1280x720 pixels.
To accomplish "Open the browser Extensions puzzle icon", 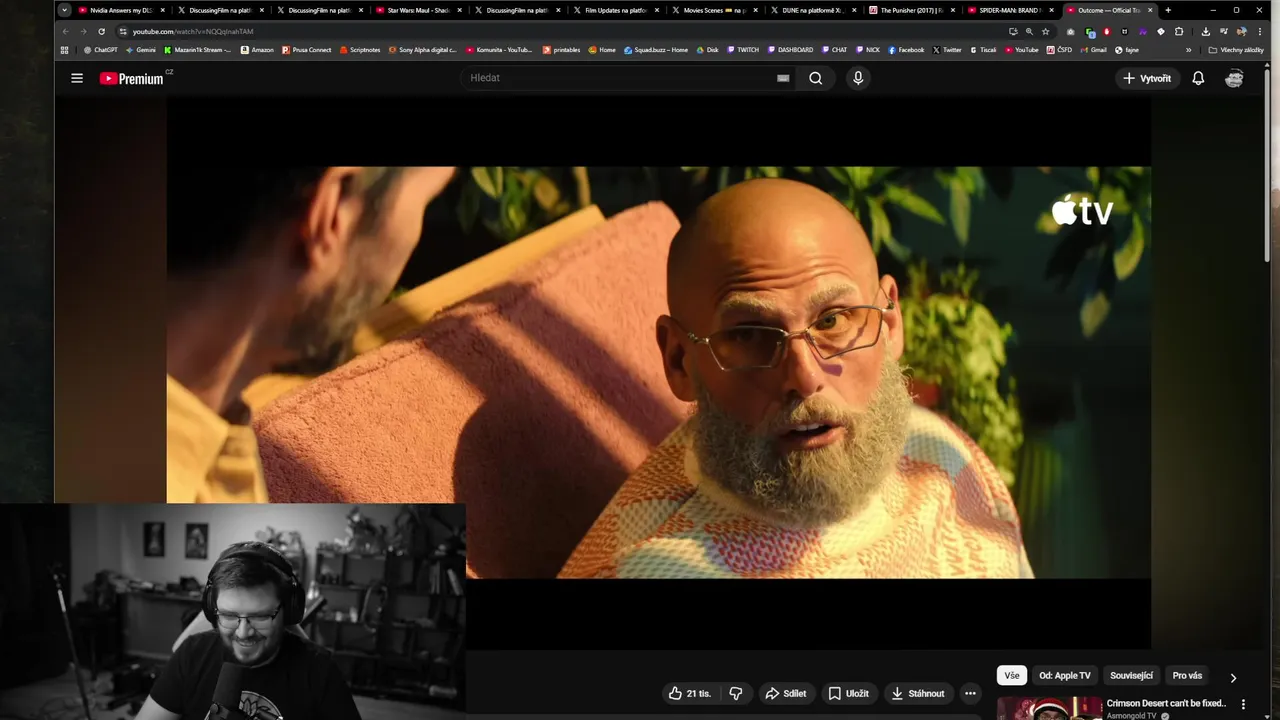I will click(1179, 31).
